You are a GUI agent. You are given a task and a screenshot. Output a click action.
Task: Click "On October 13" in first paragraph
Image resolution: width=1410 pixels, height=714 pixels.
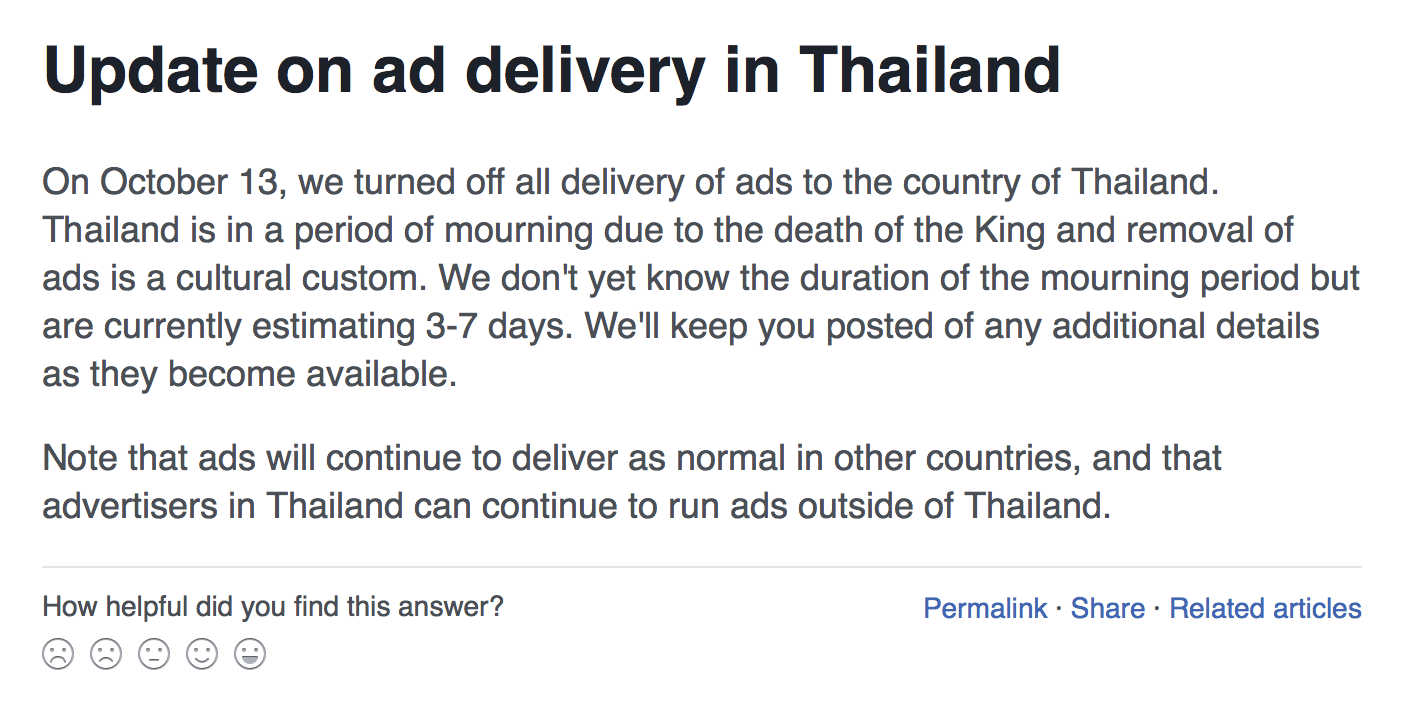tap(163, 183)
